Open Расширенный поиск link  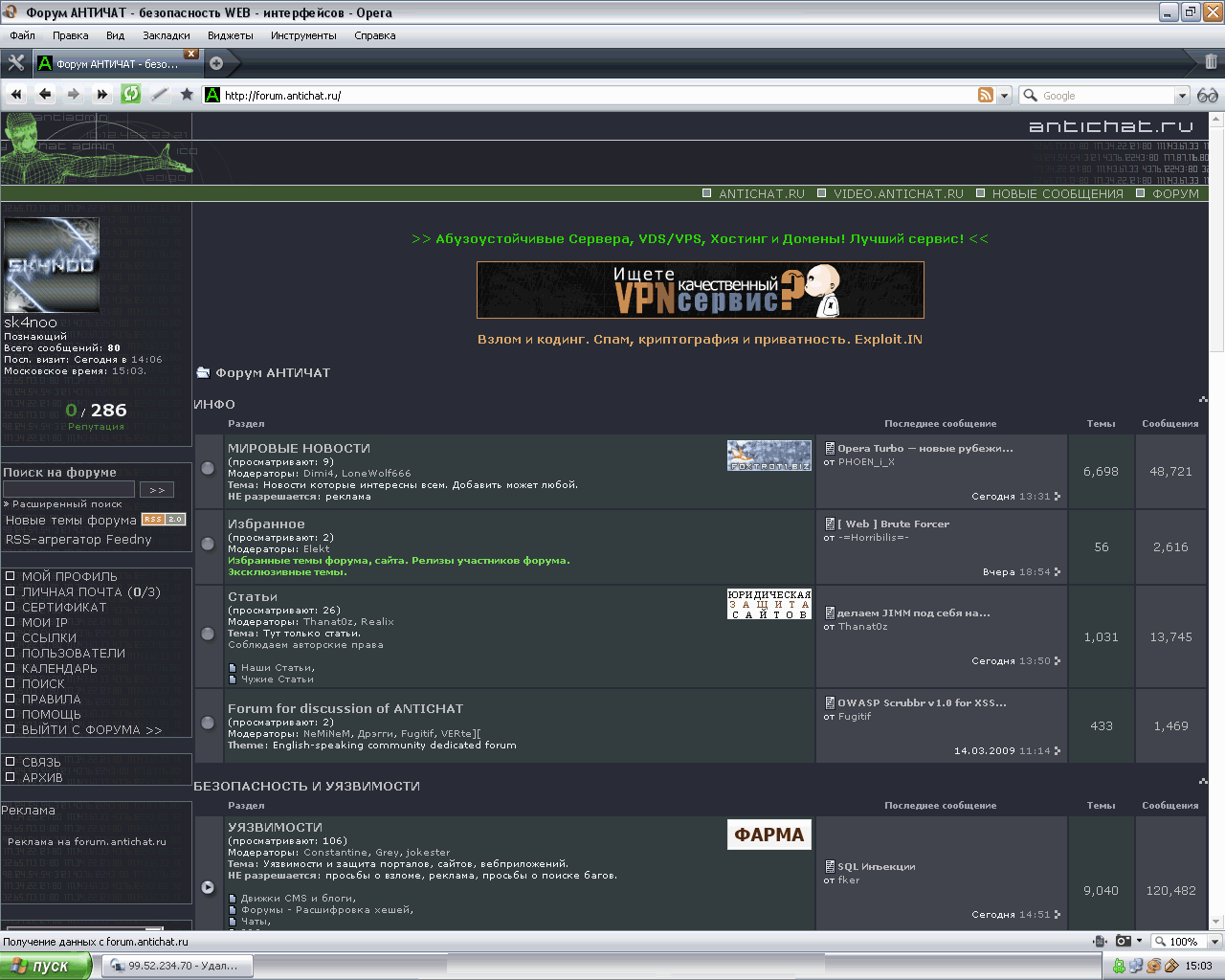pyautogui.click(x=67, y=503)
